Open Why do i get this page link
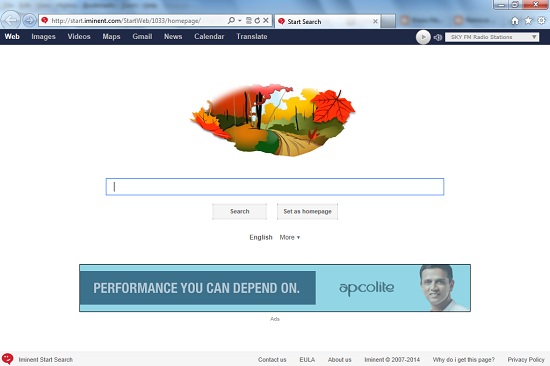This screenshot has height=366, width=550. [x=464, y=360]
